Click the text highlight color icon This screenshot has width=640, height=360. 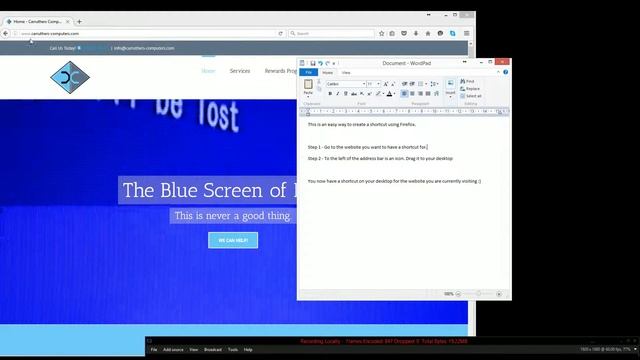pos(378,94)
